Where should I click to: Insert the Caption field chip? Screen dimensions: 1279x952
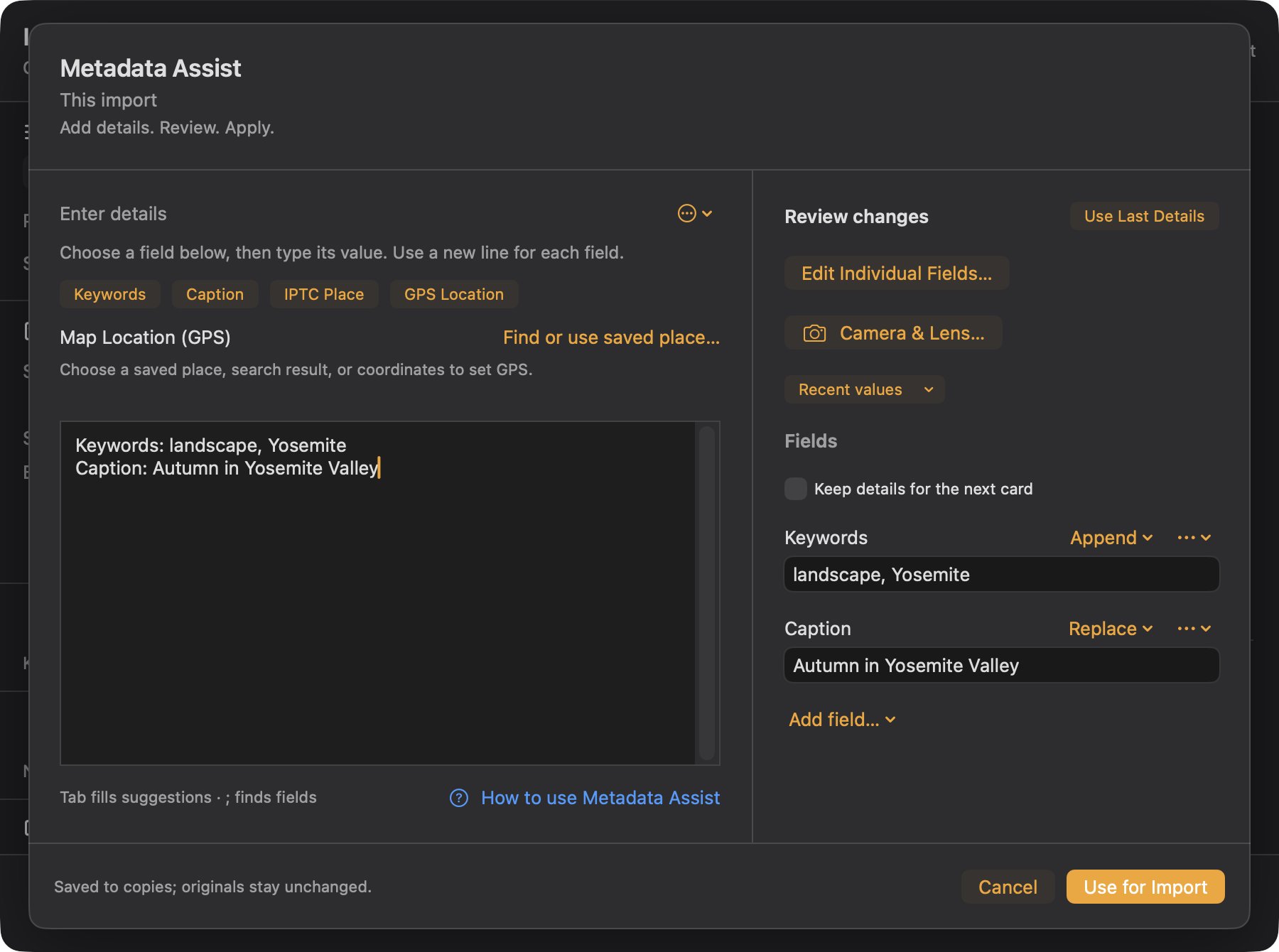click(215, 294)
